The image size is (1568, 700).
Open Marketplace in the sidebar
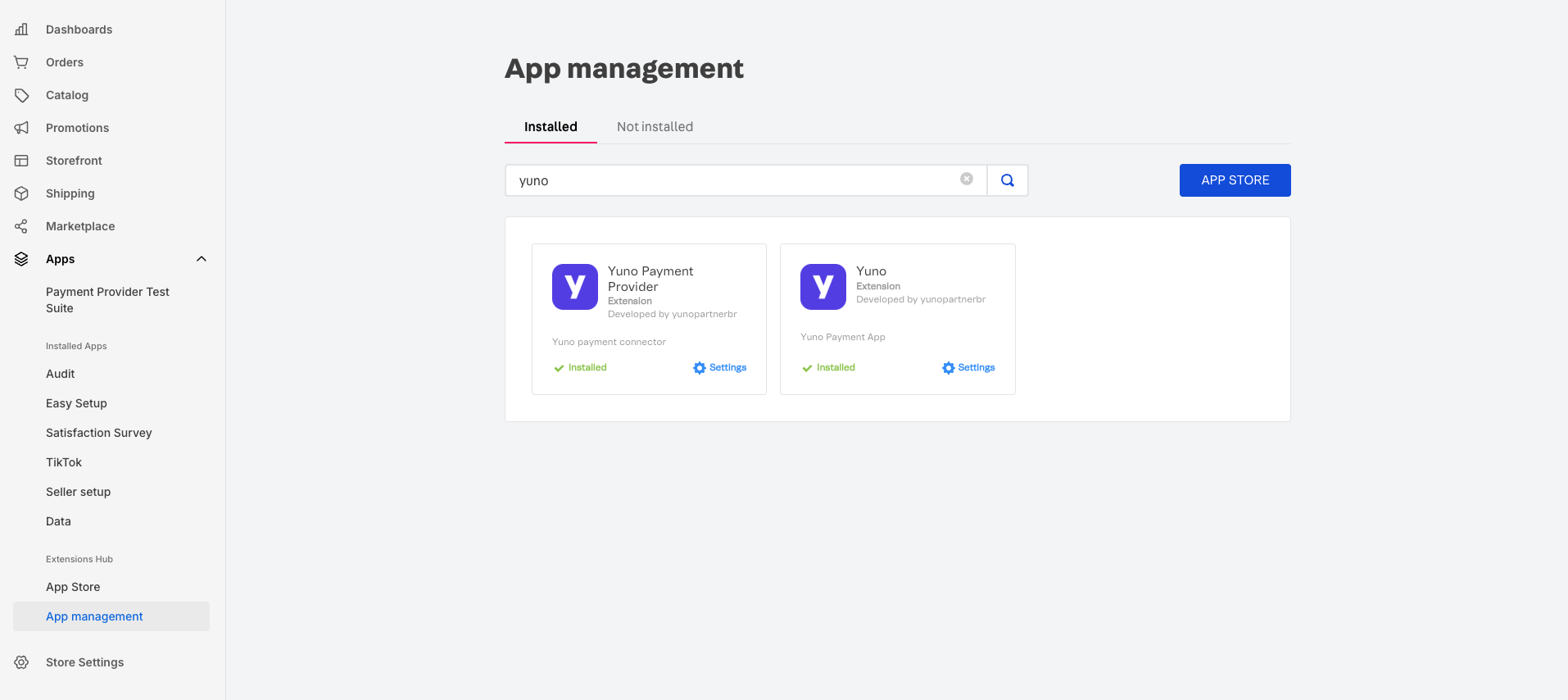tap(80, 226)
